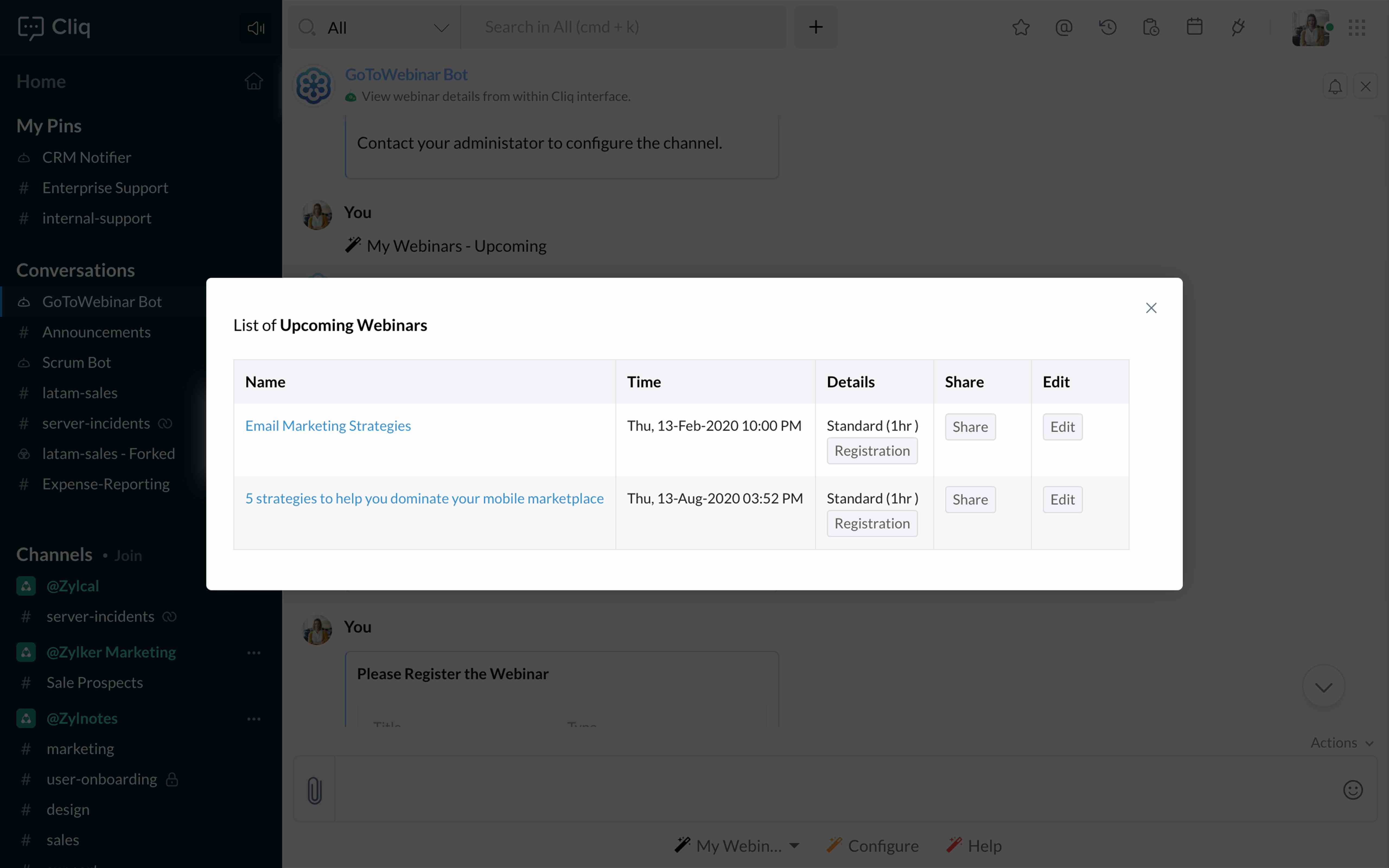The image size is (1389, 868).
Task: Open marketing channel
Action: pyautogui.click(x=80, y=749)
